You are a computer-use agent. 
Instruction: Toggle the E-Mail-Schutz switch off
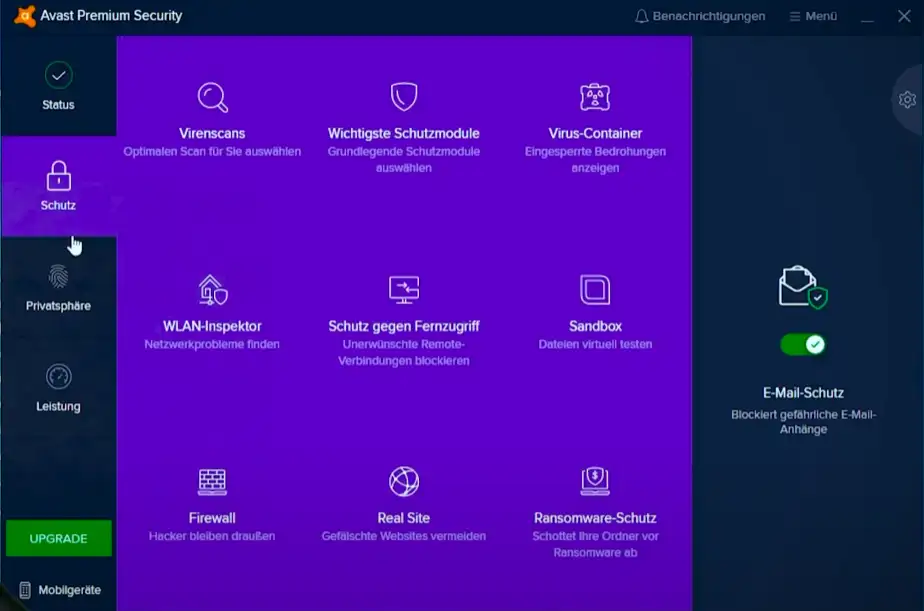click(x=802, y=345)
